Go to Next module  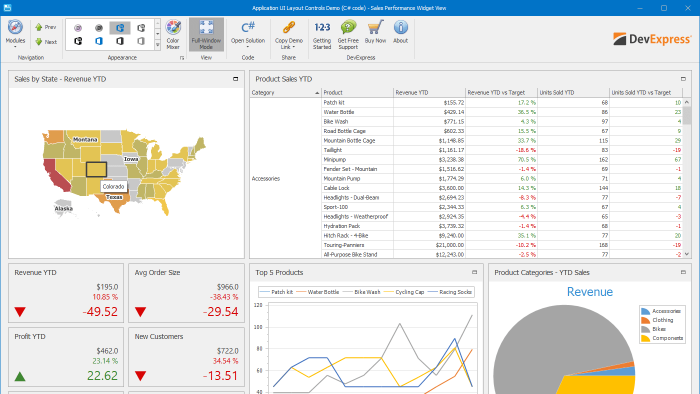pyautogui.click(x=46, y=42)
